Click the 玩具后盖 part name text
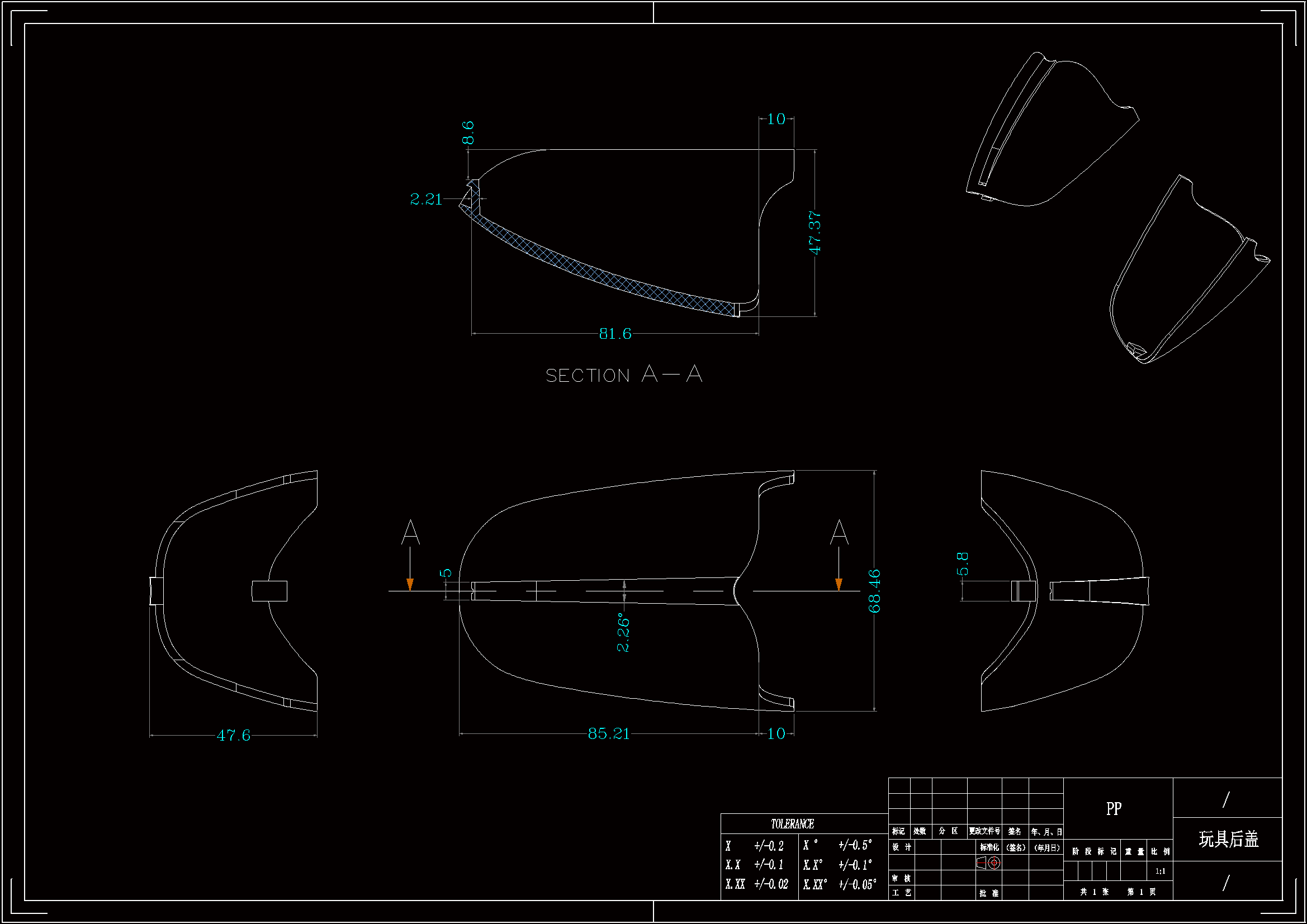 click(1228, 839)
